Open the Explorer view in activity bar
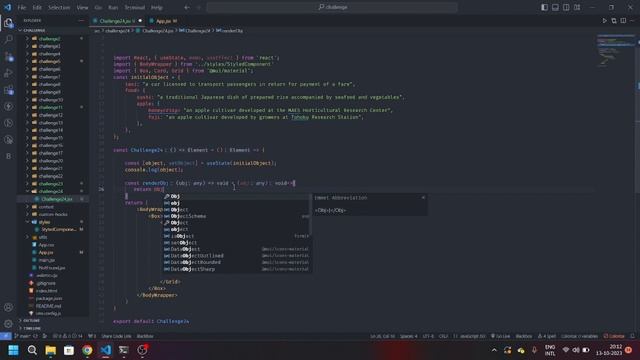 click(9, 23)
